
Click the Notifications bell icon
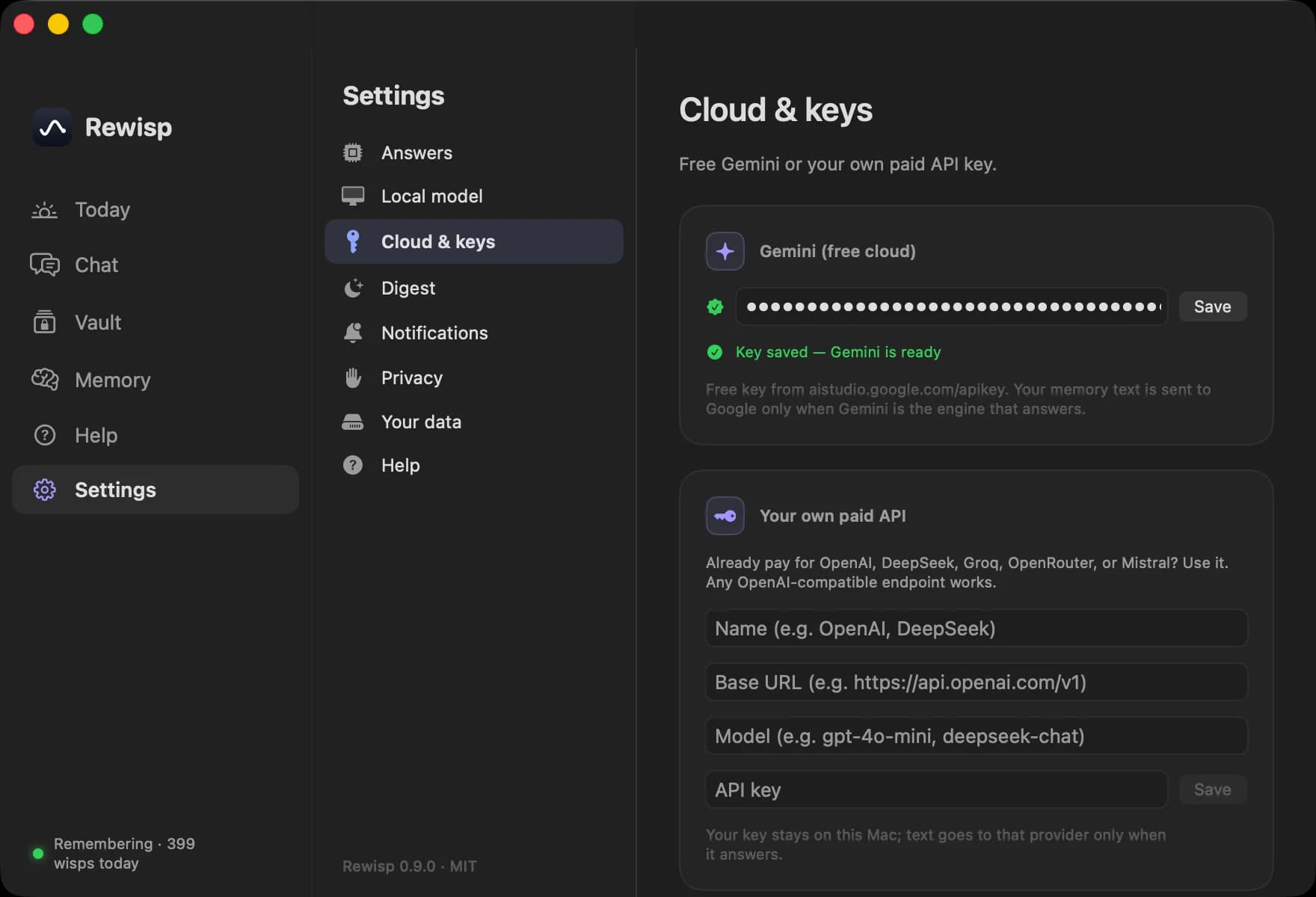click(353, 333)
